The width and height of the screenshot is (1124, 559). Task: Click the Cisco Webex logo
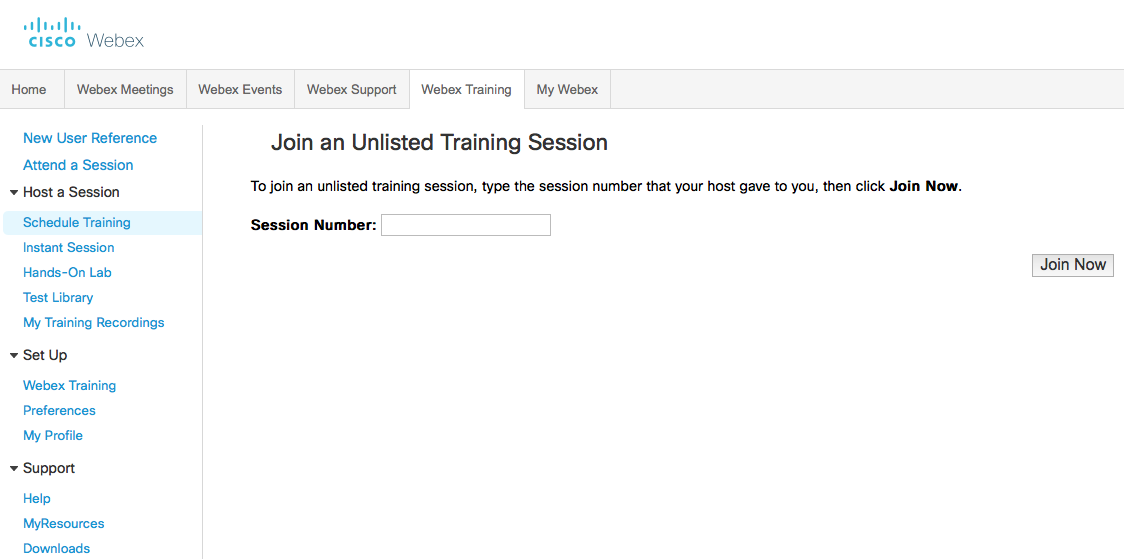[x=84, y=33]
